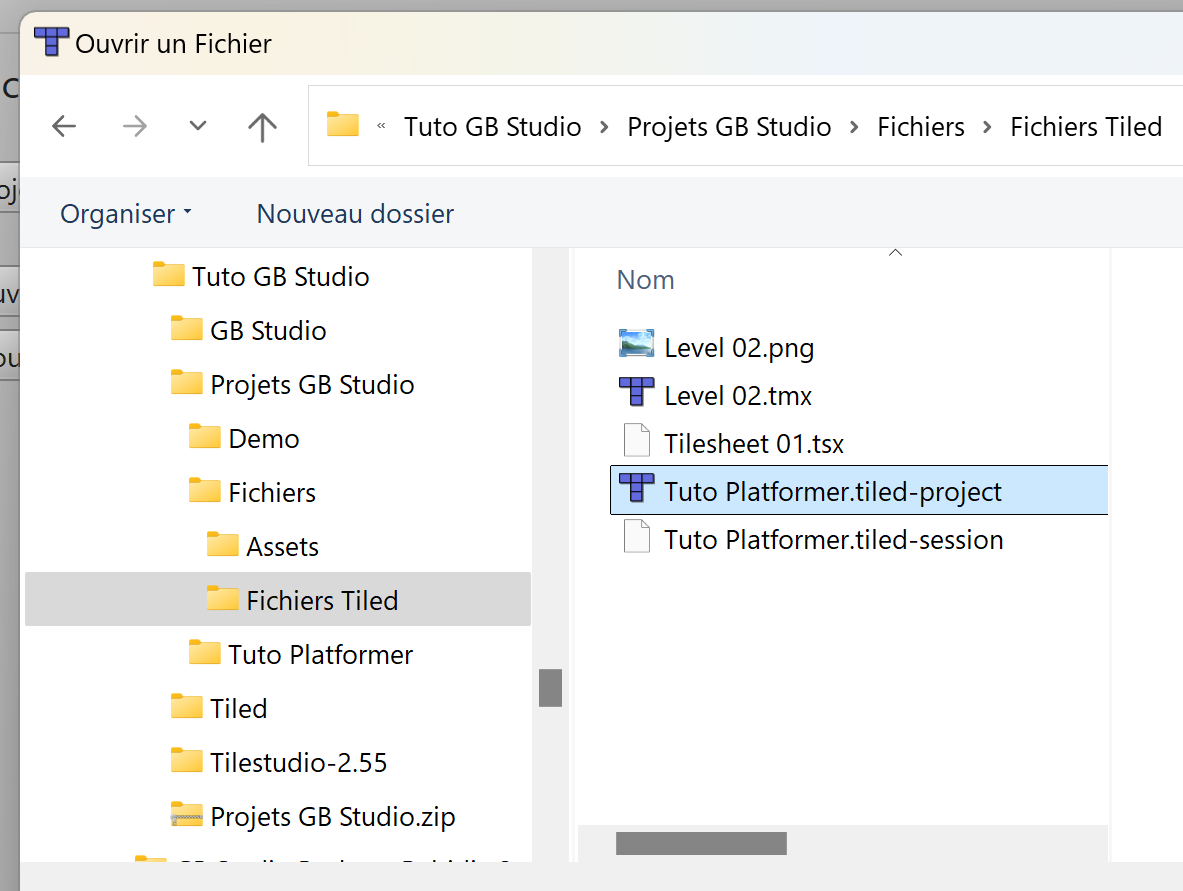Screen dimensions: 1183x891
Task: Click the Tuto Platformer.tiled-session file icon
Action: (x=636, y=538)
